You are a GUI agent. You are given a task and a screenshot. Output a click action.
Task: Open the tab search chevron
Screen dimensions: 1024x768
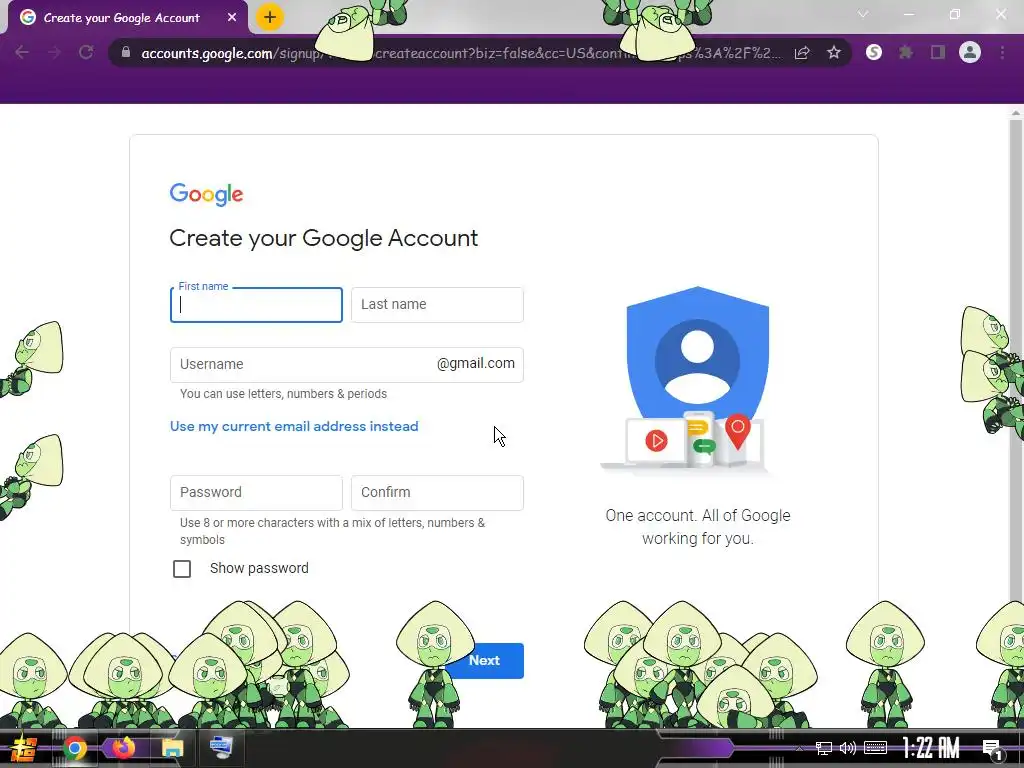[863, 14]
